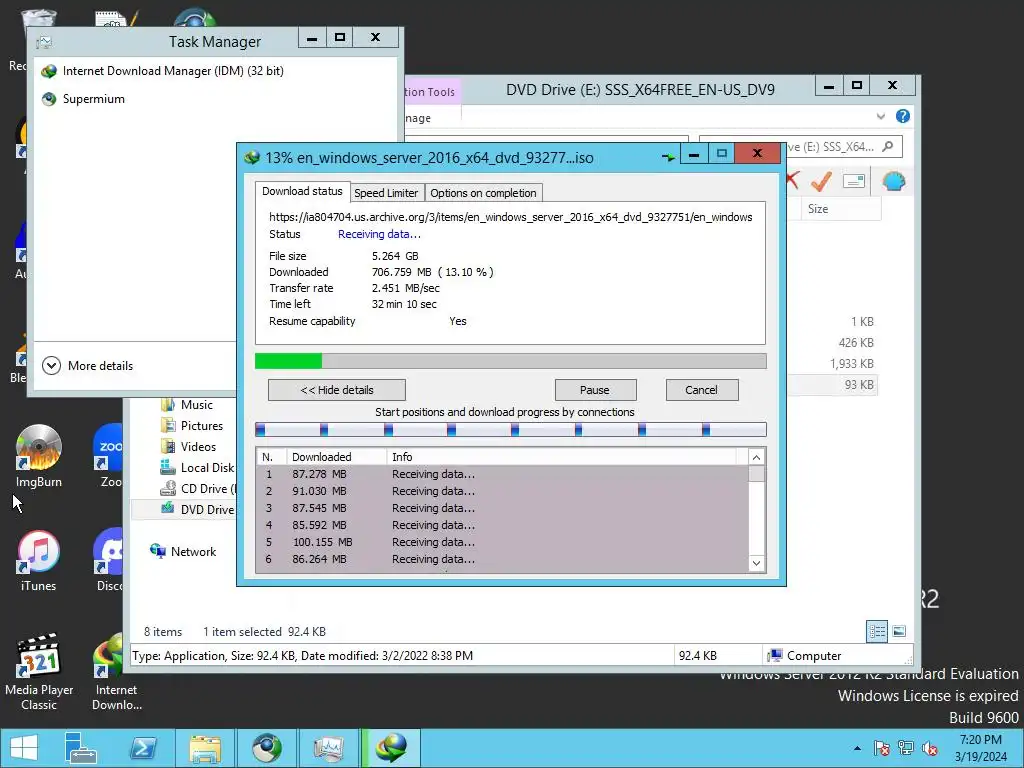
Task: Click the green arrow icon in IDM title bar
Action: (668, 157)
